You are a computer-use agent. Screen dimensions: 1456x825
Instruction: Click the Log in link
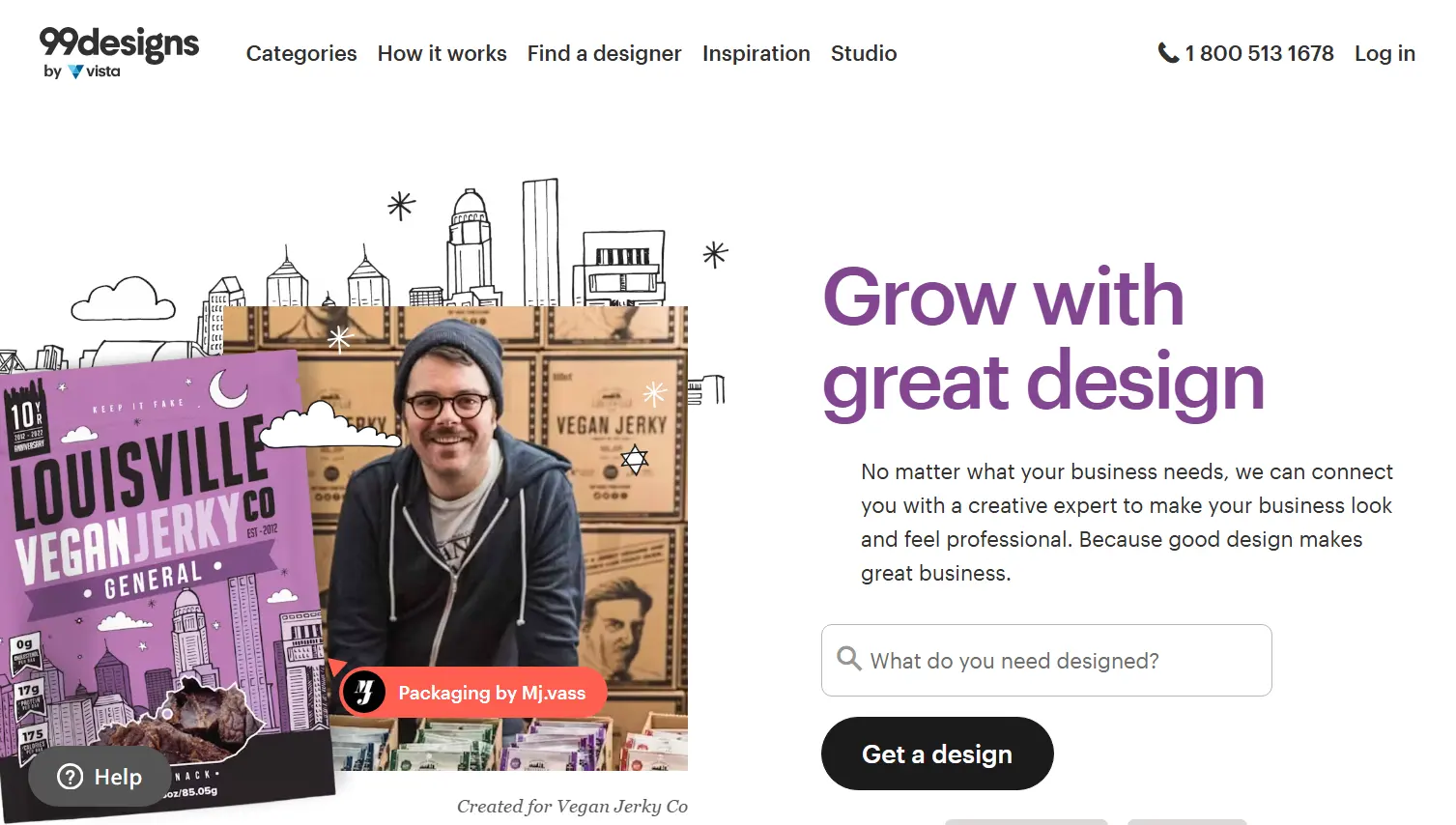coord(1385,53)
